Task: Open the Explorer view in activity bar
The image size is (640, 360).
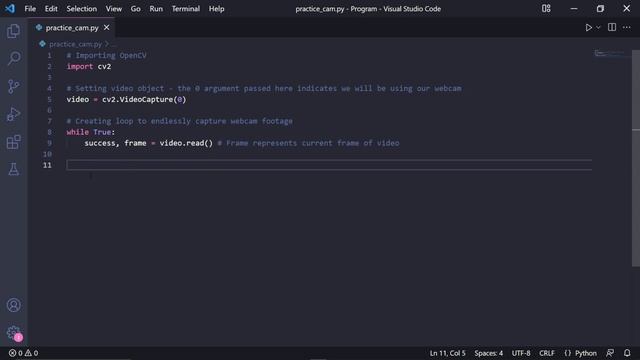Action: (13, 31)
